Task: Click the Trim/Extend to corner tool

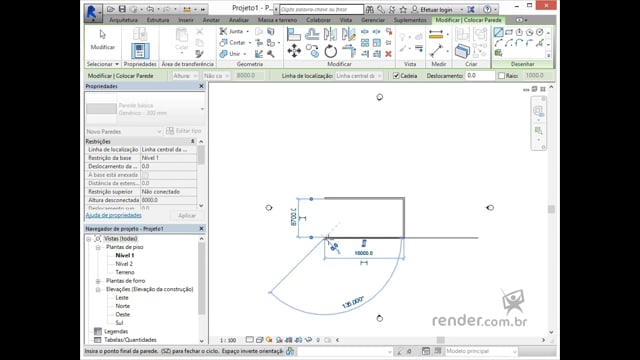Action: pyautogui.click(x=349, y=51)
